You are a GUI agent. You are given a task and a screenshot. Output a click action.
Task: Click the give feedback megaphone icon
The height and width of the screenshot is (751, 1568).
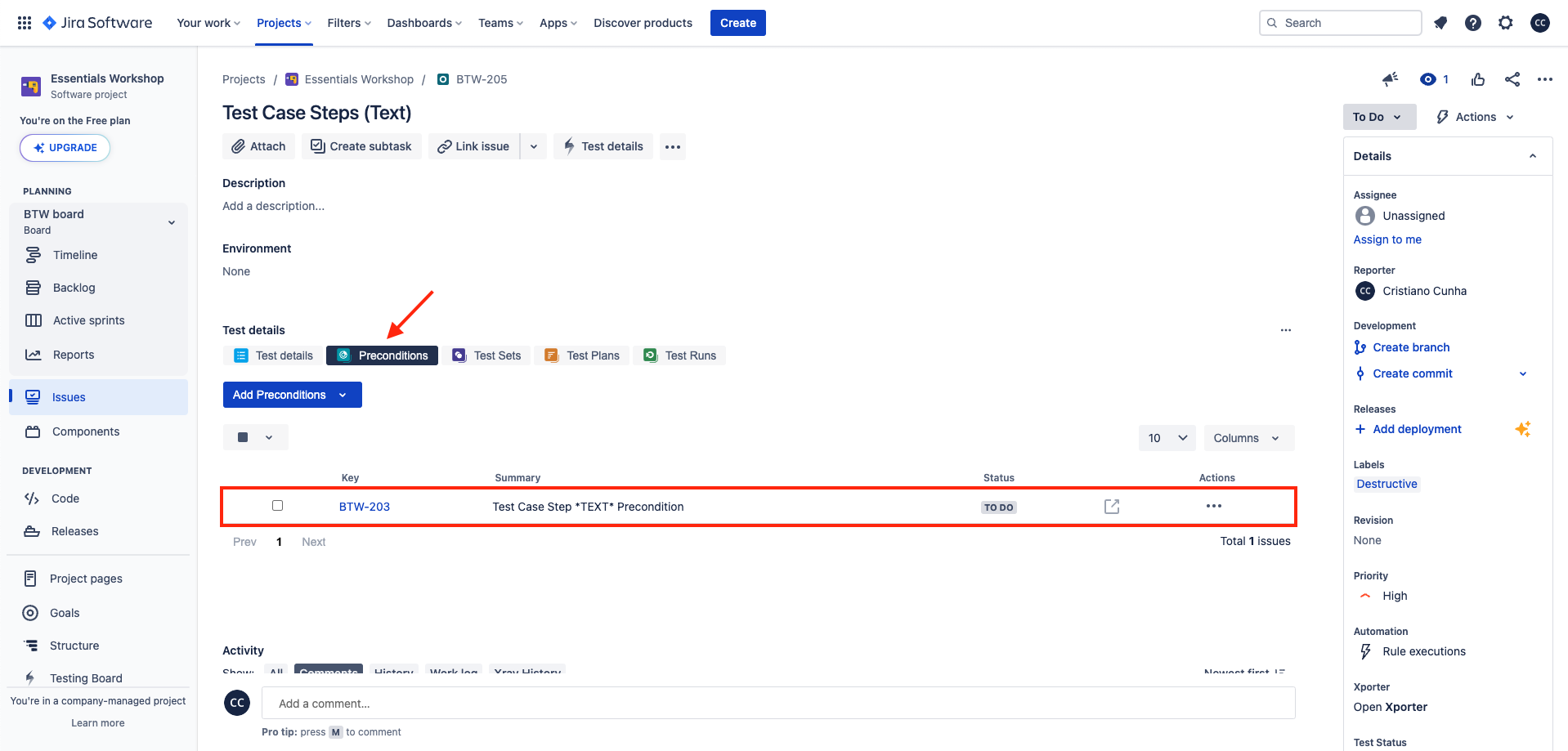pyautogui.click(x=1390, y=79)
